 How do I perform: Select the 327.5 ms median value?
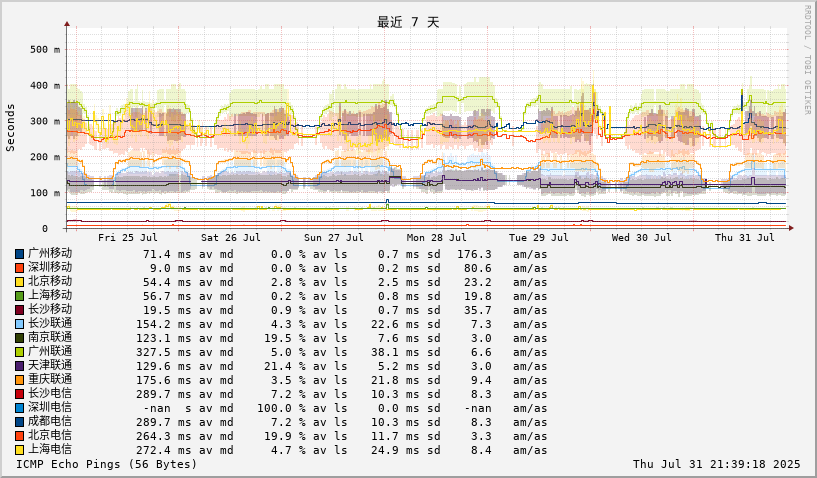click(x=164, y=352)
